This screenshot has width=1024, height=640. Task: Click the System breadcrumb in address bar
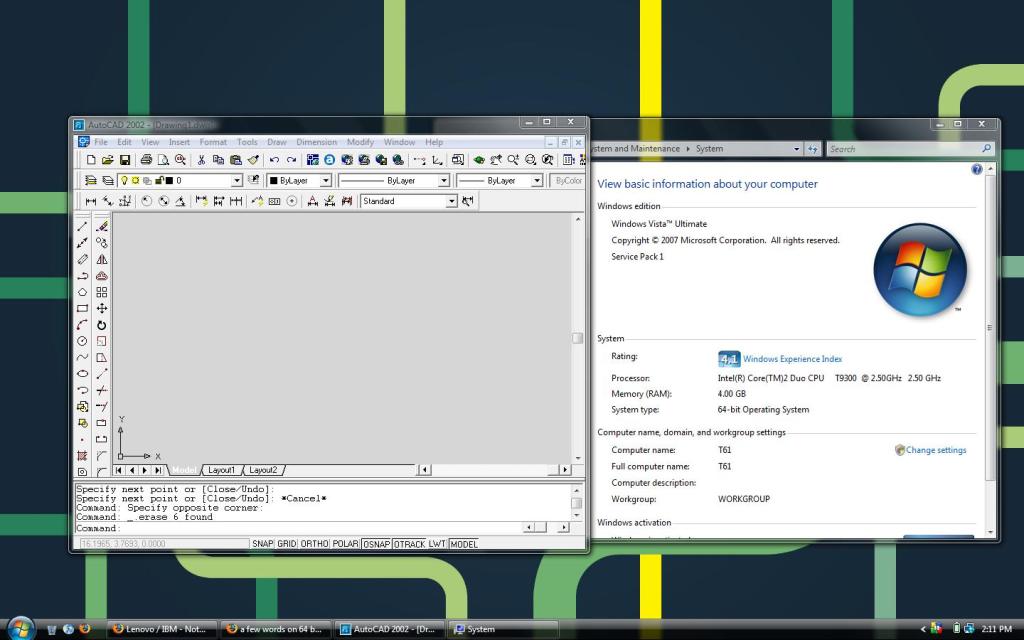point(709,149)
